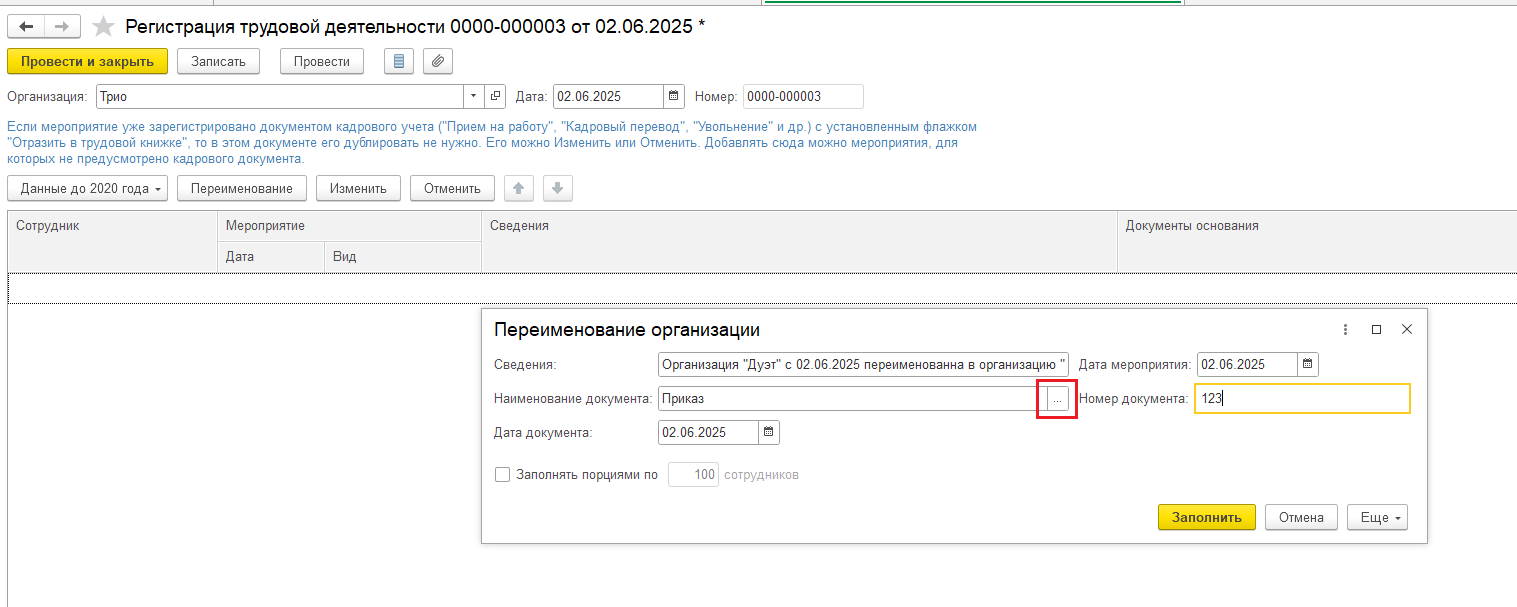Click Провести и закрыть

(x=87, y=62)
